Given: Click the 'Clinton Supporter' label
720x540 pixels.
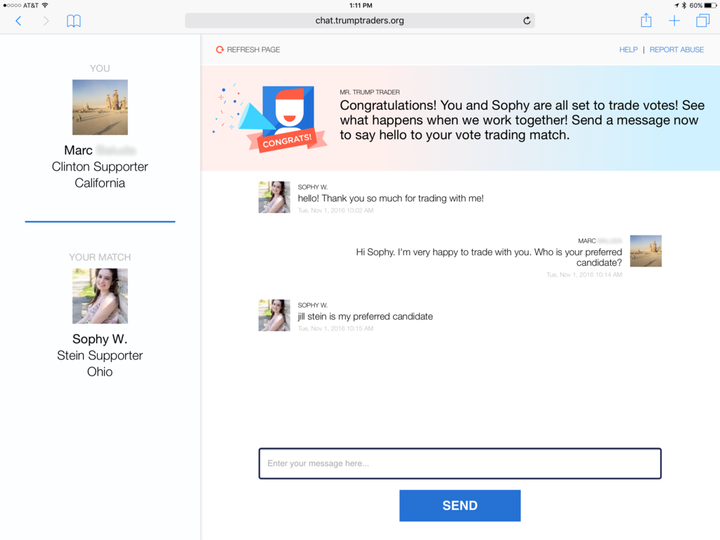Looking at the screenshot, I should click(x=100, y=167).
